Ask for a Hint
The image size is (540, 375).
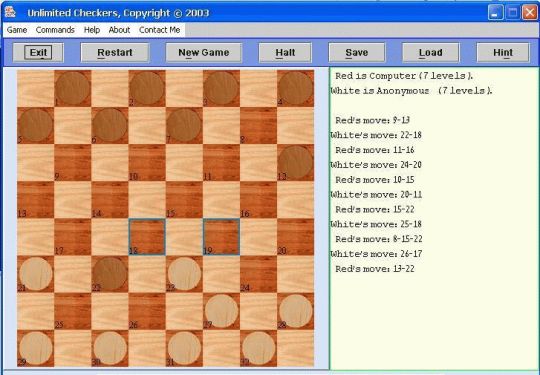[x=503, y=53]
